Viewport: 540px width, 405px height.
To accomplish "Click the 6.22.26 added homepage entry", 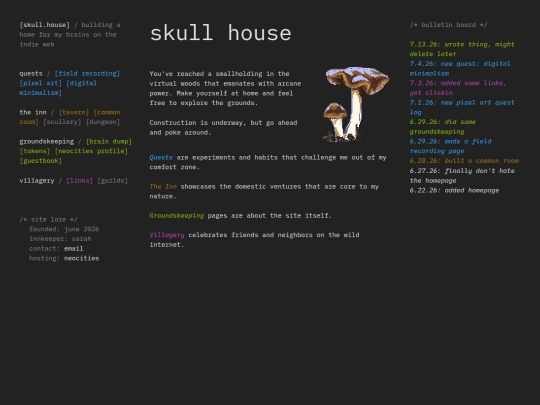I will coord(454,190).
